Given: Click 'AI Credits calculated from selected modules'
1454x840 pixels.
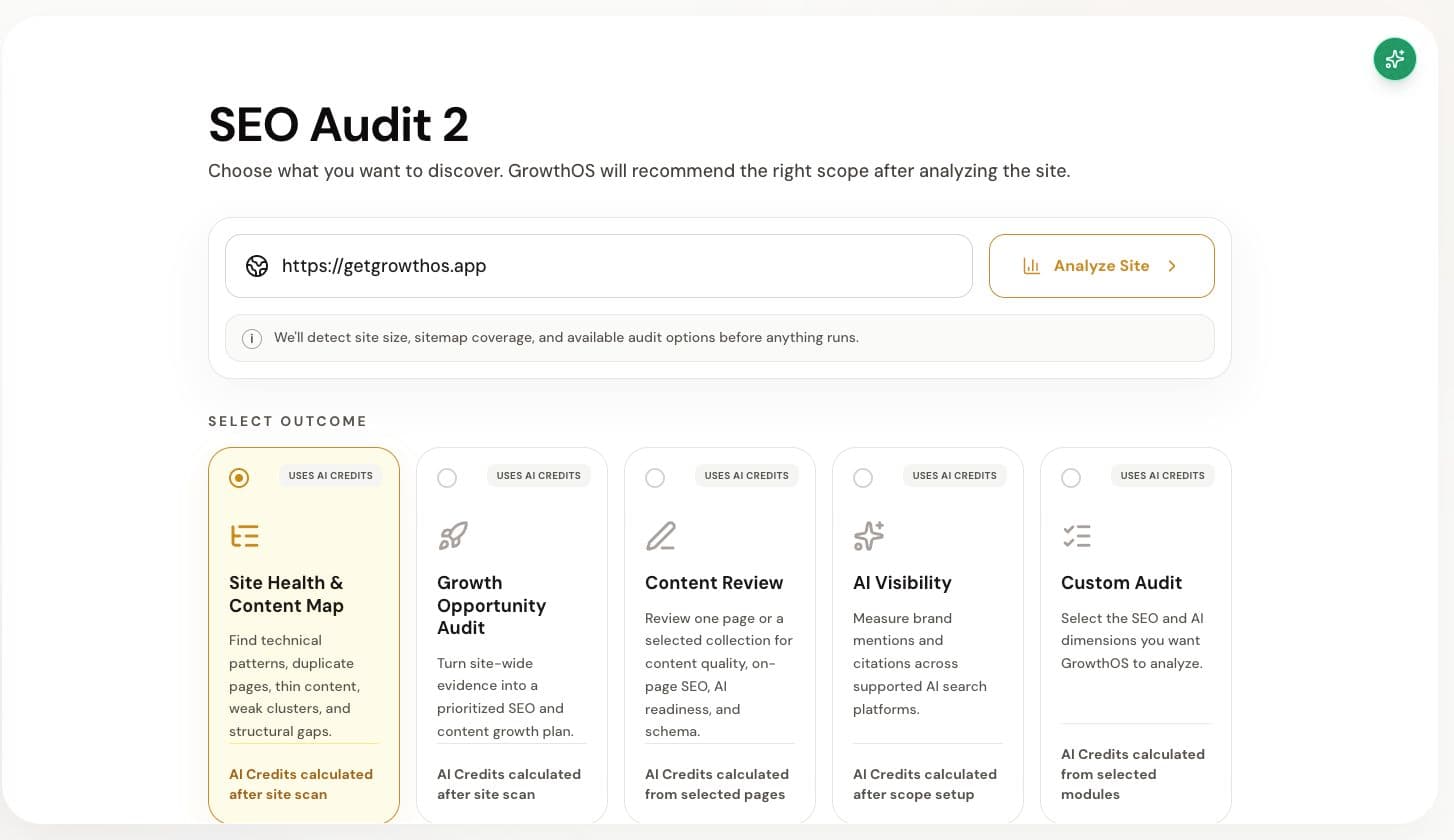Looking at the screenshot, I should coord(1133,774).
